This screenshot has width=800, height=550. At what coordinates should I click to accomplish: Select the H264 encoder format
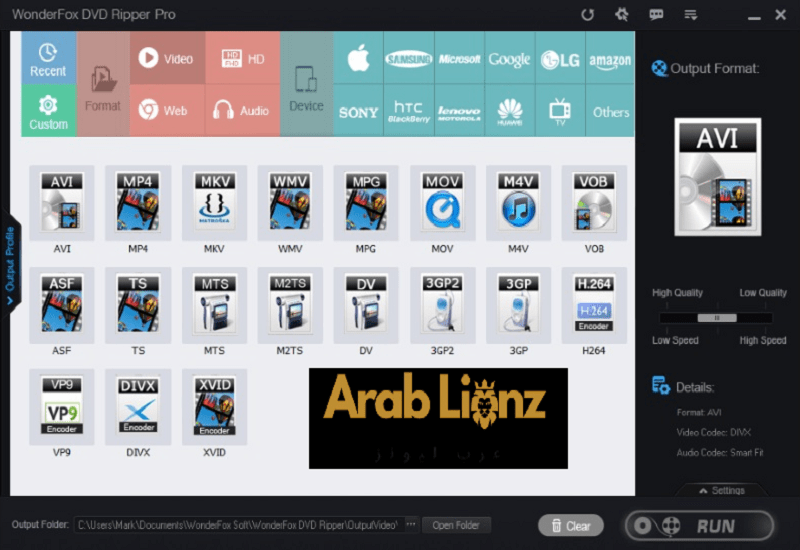coord(594,305)
